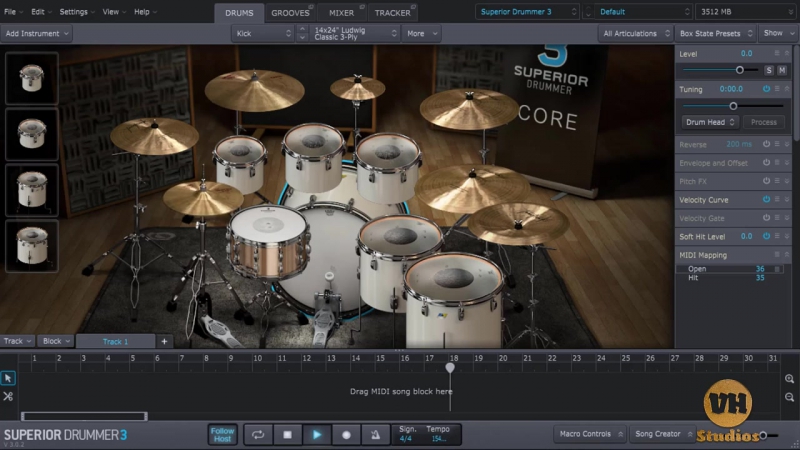Open the Superior Drummer 3 library dropdown
This screenshot has width=800, height=450.
tap(528, 12)
